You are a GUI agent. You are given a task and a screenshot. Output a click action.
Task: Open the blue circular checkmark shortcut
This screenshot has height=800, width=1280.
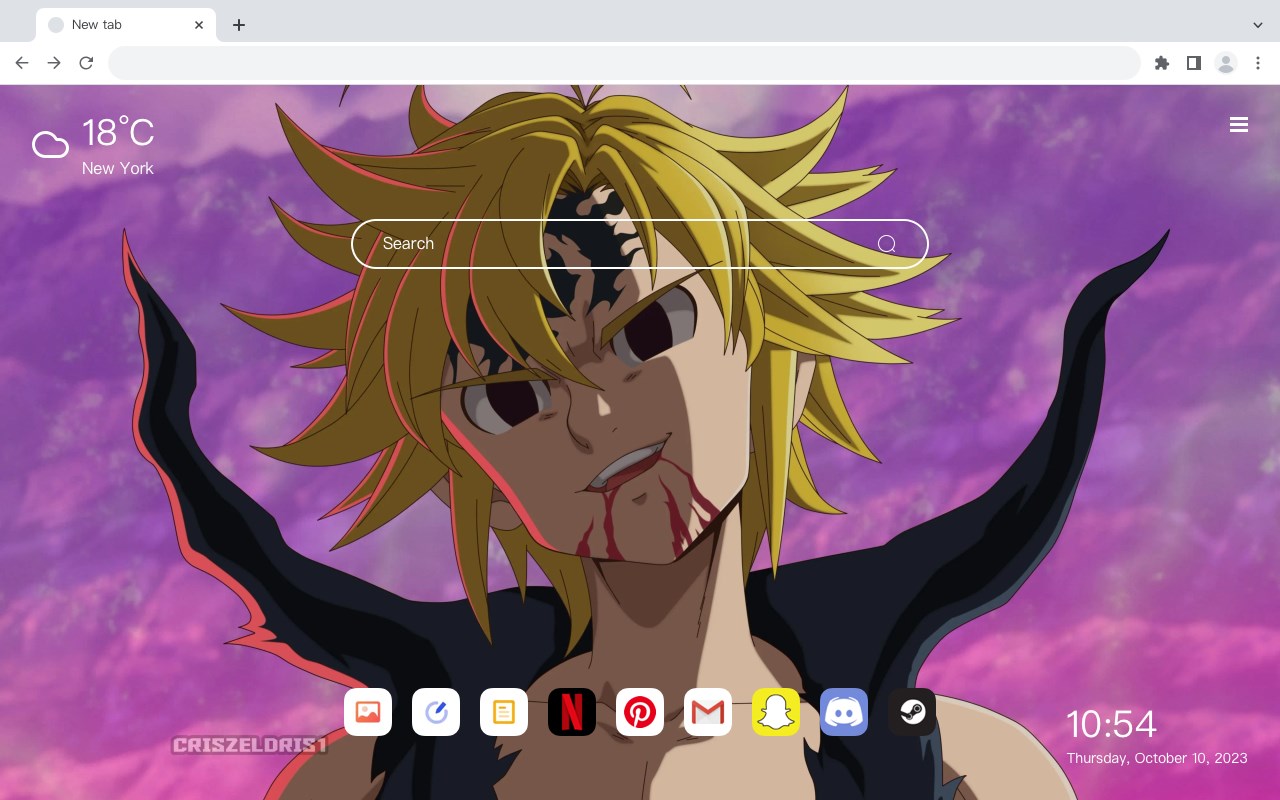(x=436, y=712)
